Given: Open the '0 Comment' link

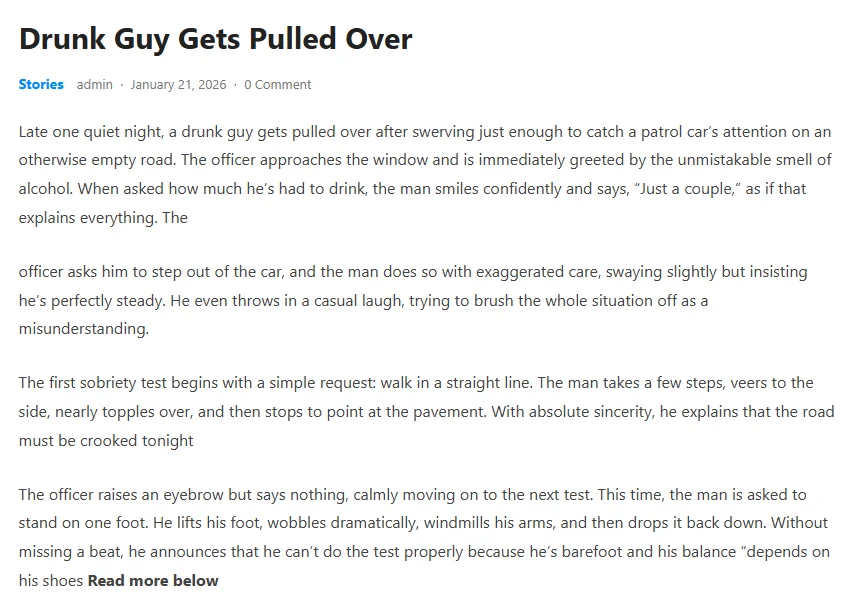Looking at the screenshot, I should pyautogui.click(x=278, y=85).
